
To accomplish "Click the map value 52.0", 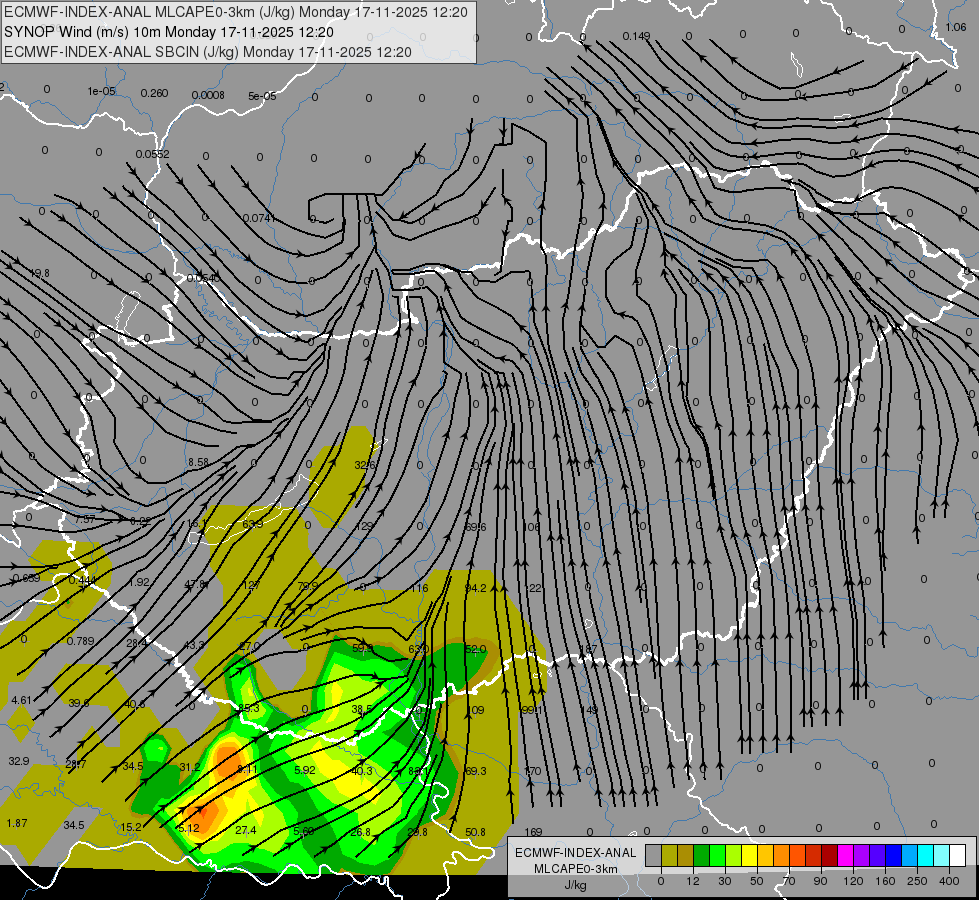I will (476, 650).
